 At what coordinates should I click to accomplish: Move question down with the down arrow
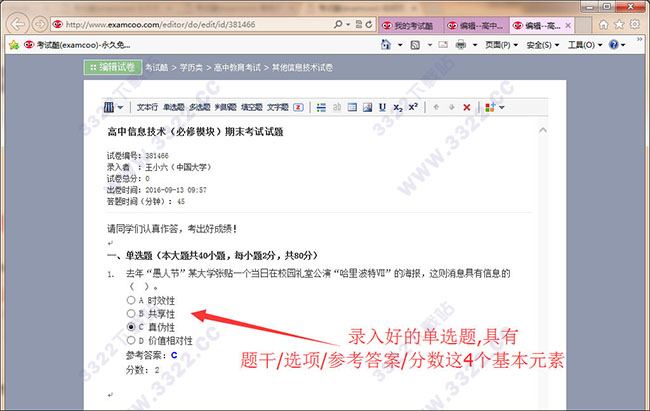pyautogui.click(x=451, y=107)
